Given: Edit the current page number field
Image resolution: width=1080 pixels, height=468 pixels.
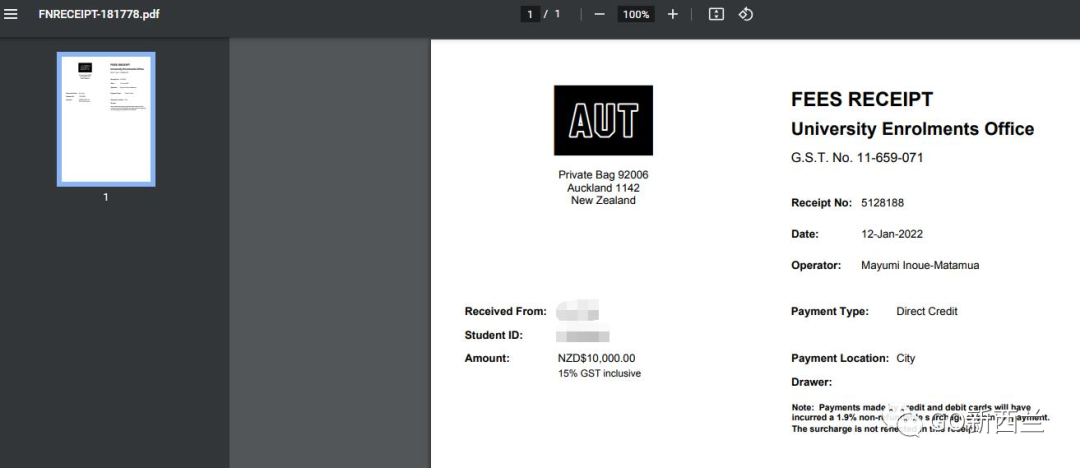Looking at the screenshot, I should click(x=530, y=14).
